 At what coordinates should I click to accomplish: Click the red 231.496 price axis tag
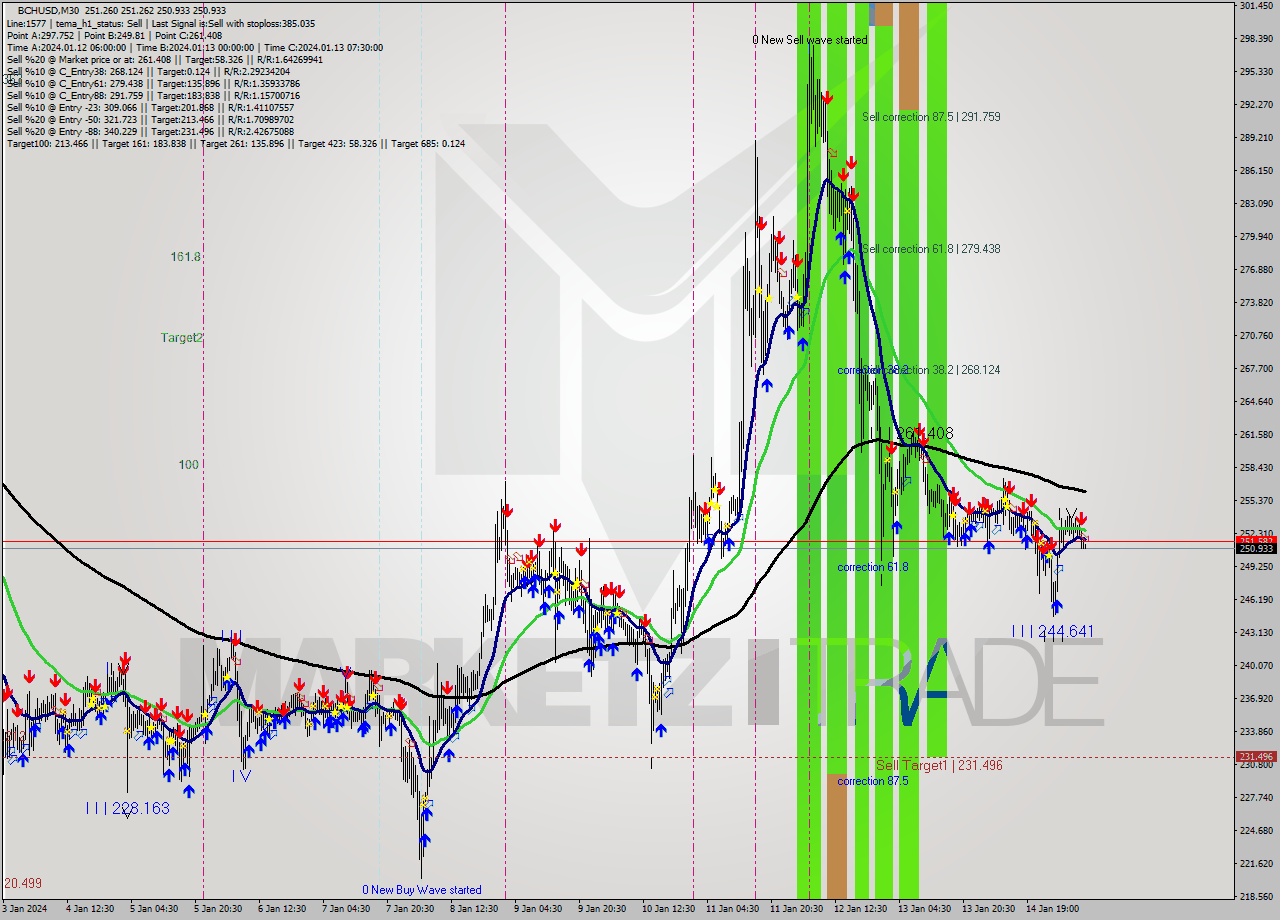coord(1256,757)
